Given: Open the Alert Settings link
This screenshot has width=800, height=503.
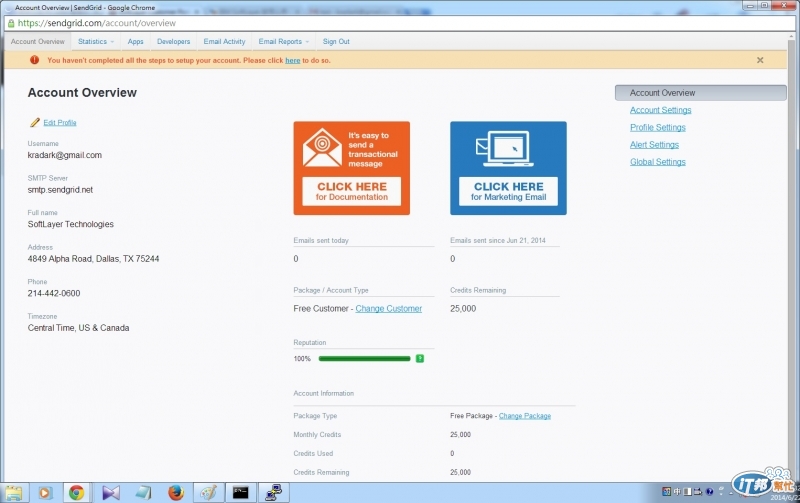Looking at the screenshot, I should [655, 145].
